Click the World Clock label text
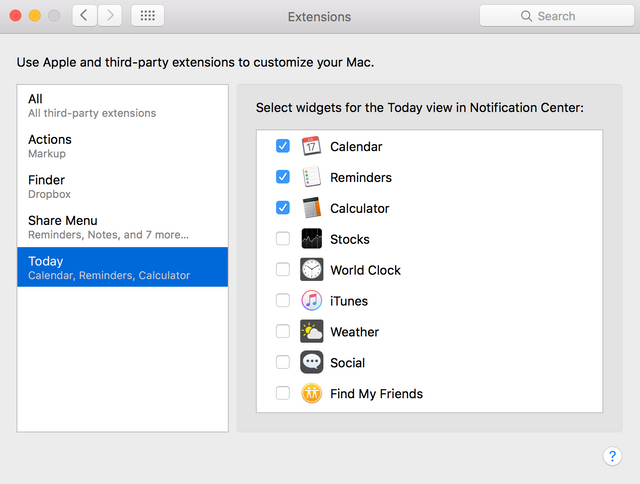 coord(365,270)
